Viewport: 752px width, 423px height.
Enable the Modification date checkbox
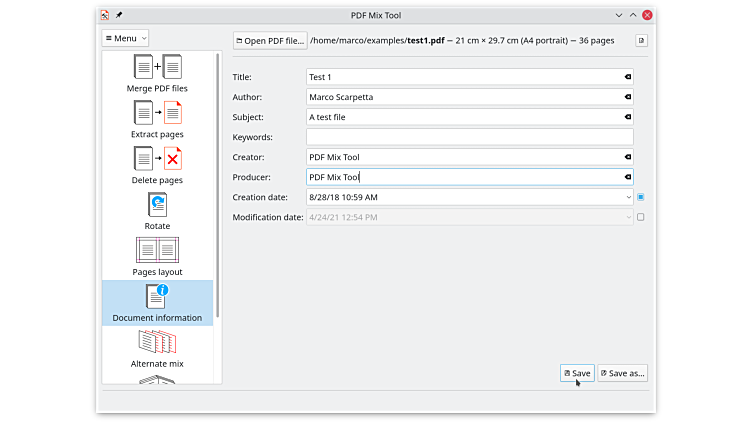pyautogui.click(x=641, y=217)
